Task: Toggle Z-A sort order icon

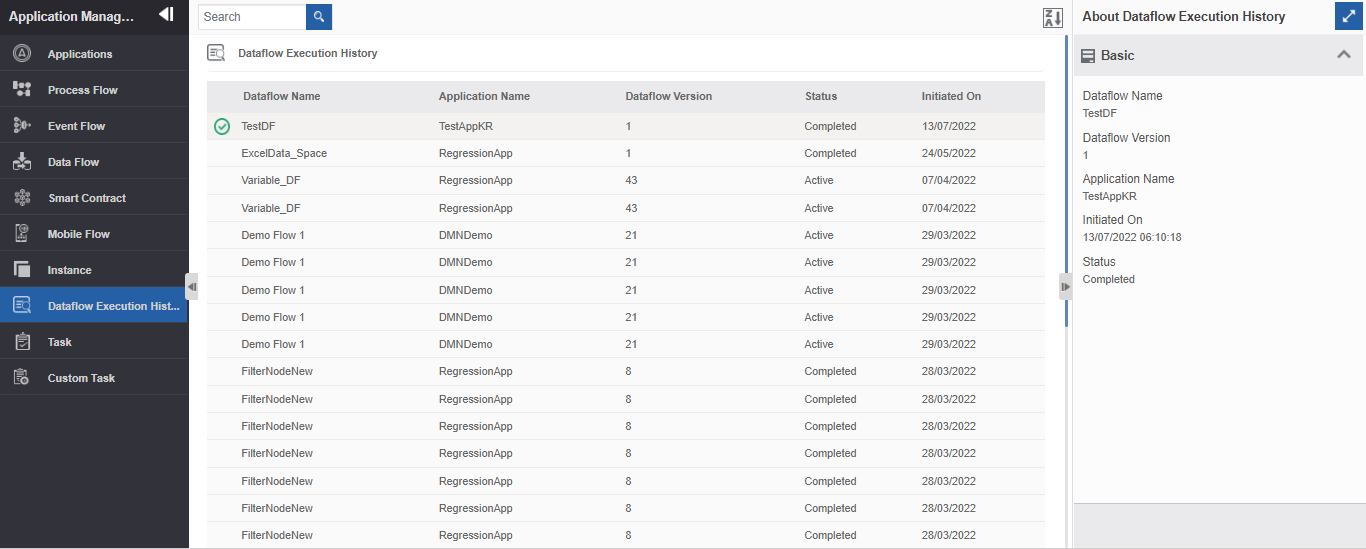Action: pos(1053,18)
